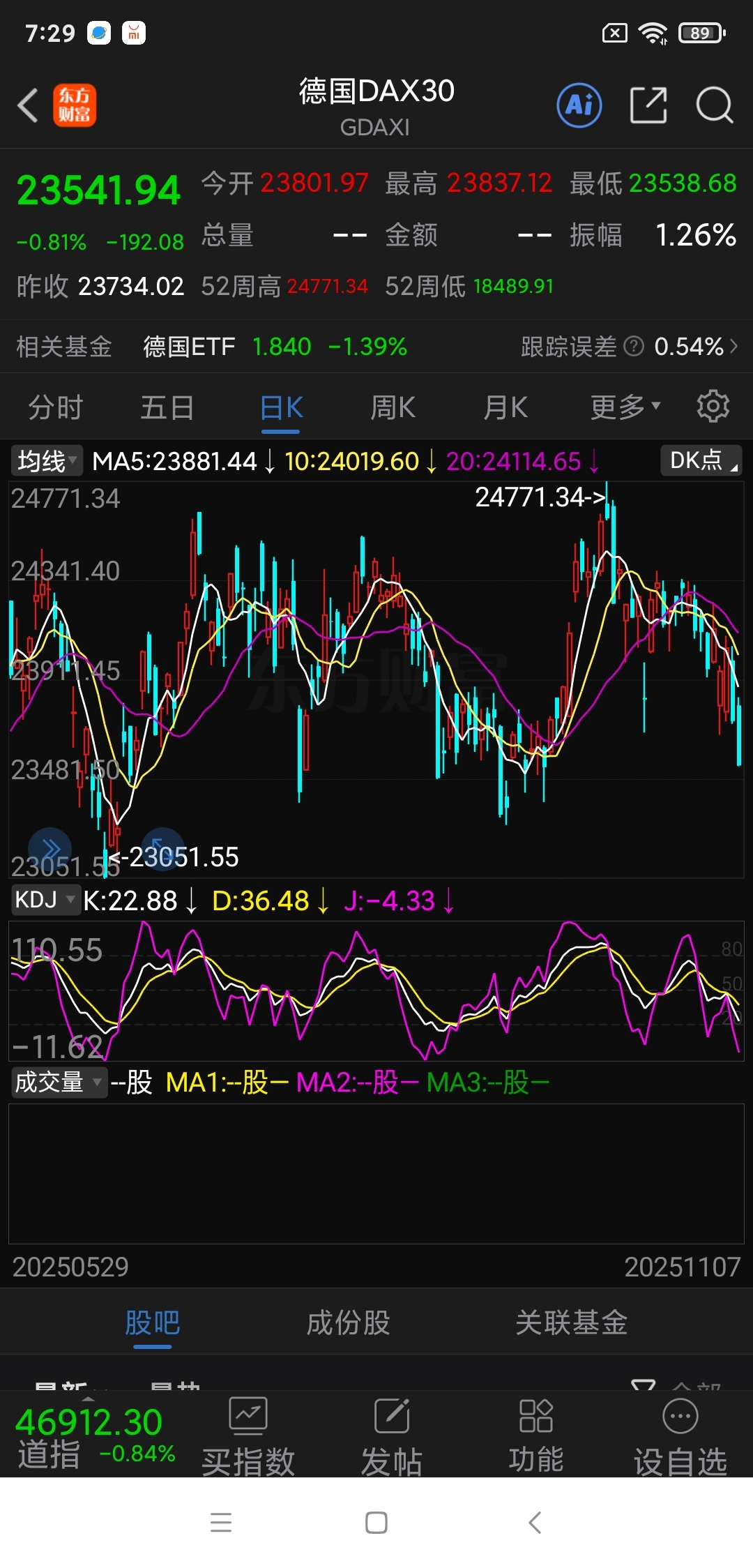Tap the battery indicator

tap(702, 33)
